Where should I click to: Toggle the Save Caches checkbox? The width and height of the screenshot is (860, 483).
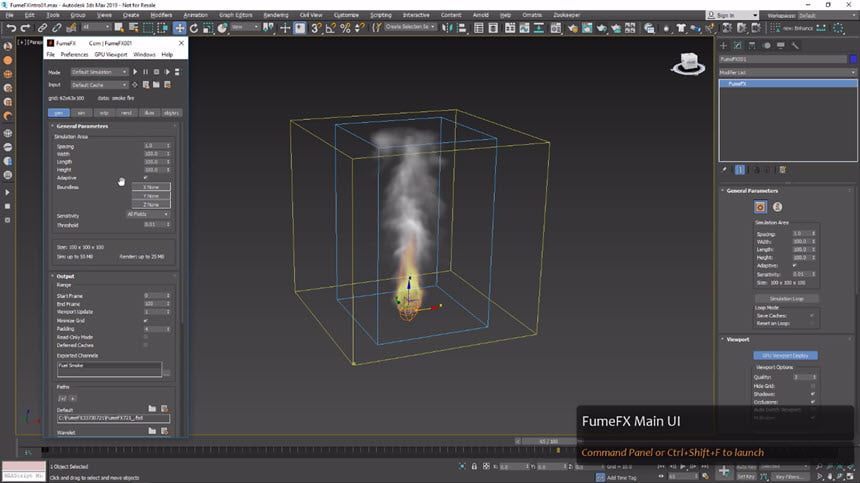[x=812, y=316]
